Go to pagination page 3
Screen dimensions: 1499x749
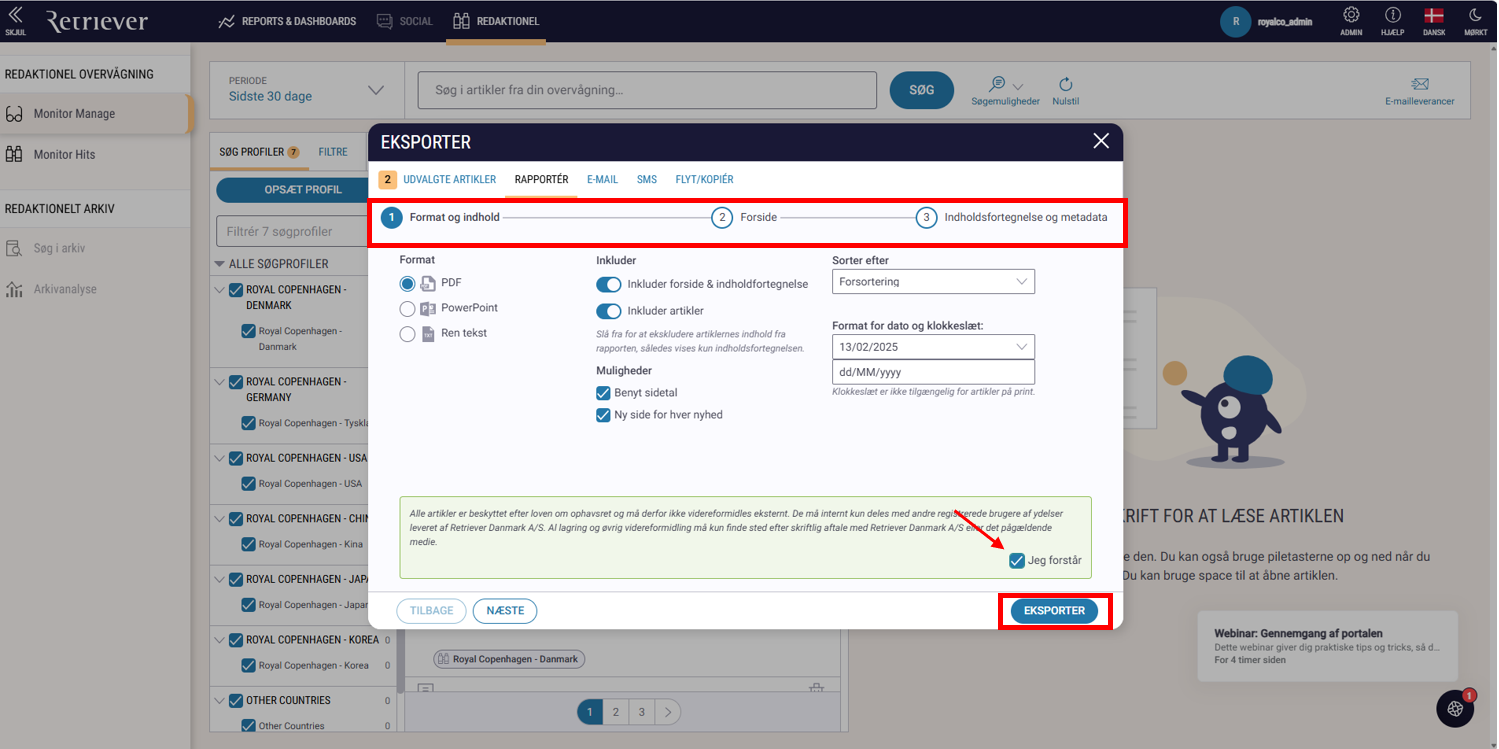[642, 712]
